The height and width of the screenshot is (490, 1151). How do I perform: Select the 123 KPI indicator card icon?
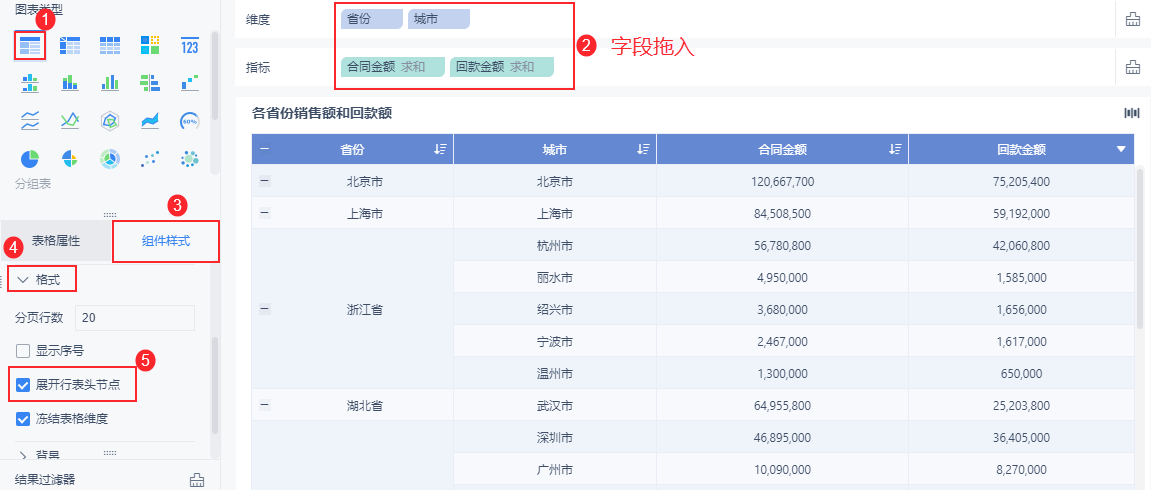pos(189,45)
